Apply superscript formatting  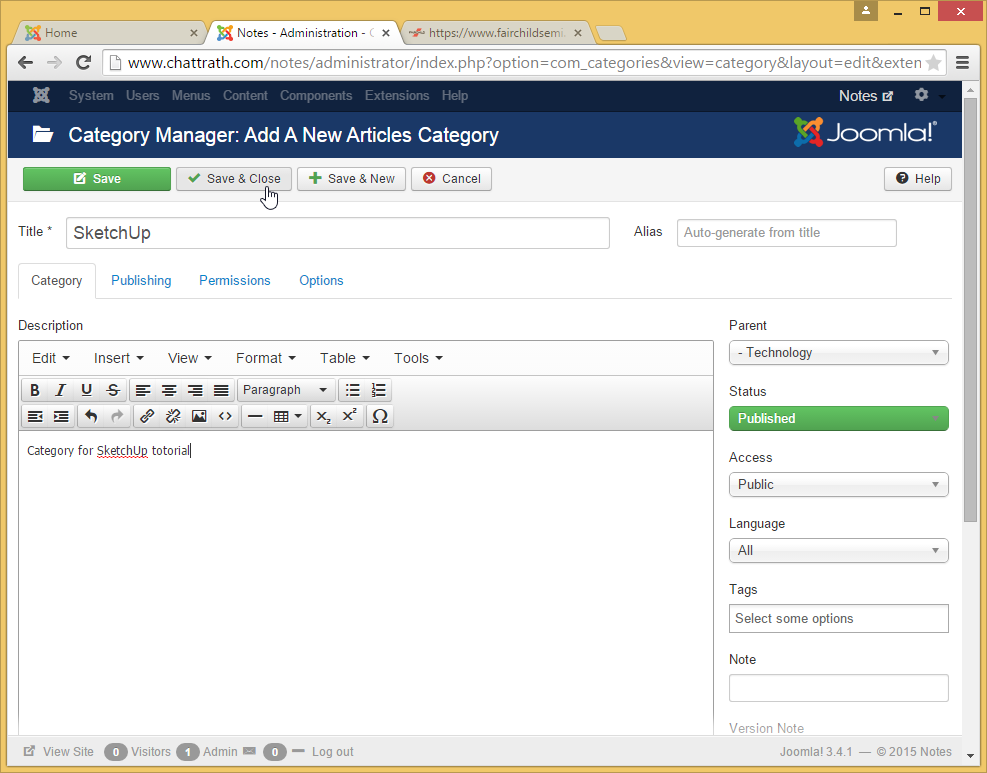349,416
